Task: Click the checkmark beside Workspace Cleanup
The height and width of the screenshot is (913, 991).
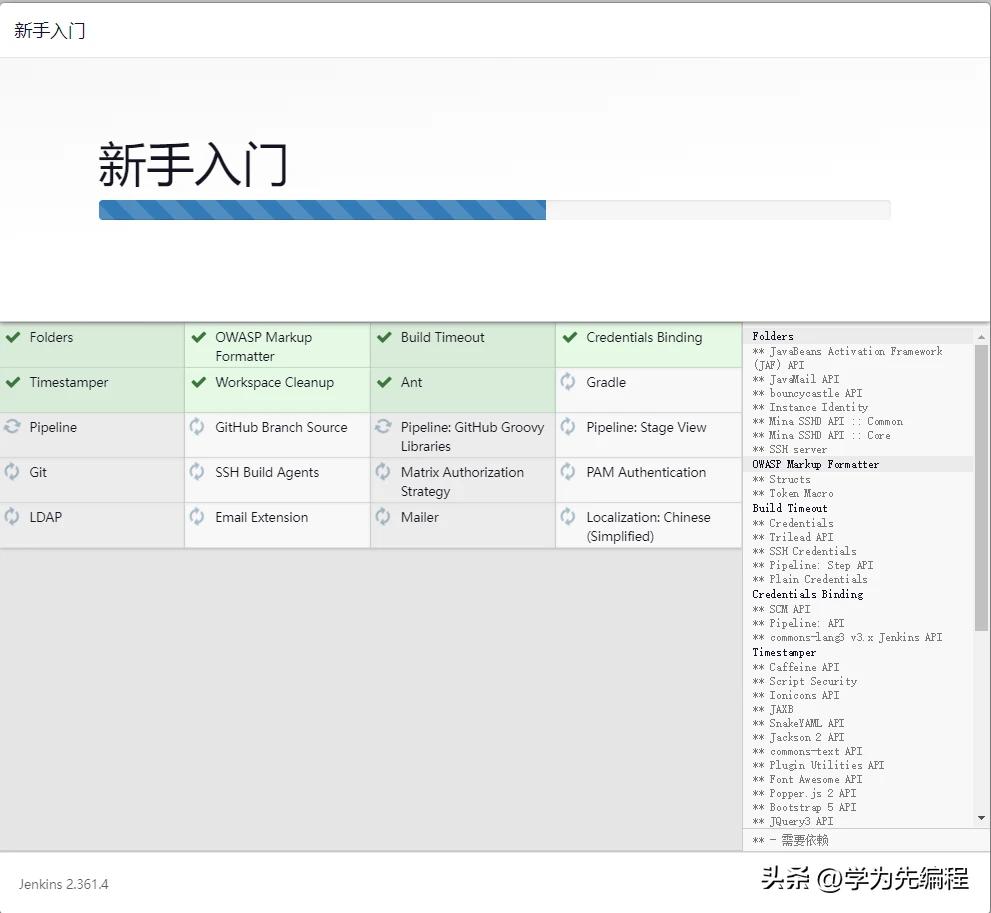Action: 199,382
